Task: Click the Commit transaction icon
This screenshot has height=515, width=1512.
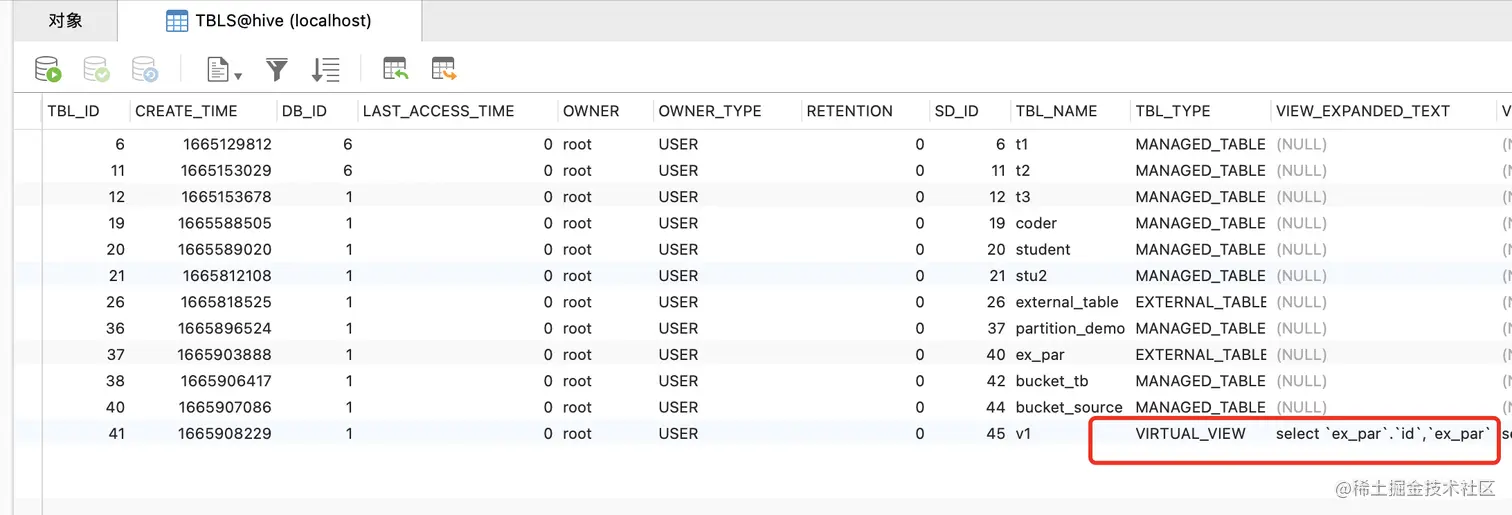Action: click(x=96, y=69)
